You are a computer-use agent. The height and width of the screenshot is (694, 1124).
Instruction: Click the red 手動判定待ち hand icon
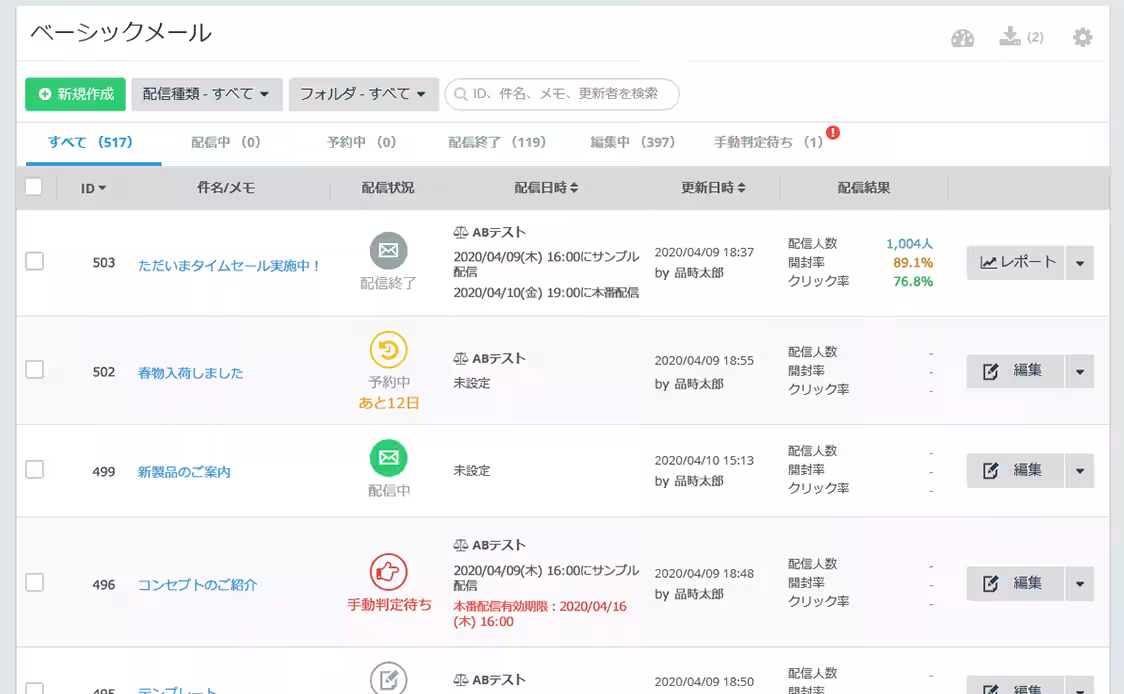coord(388,572)
